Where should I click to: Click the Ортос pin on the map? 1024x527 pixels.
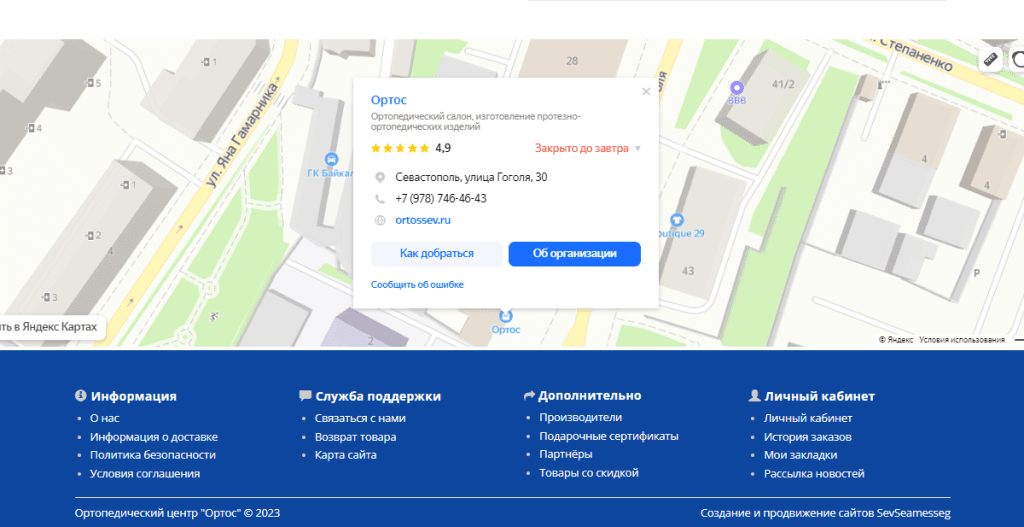(x=505, y=316)
